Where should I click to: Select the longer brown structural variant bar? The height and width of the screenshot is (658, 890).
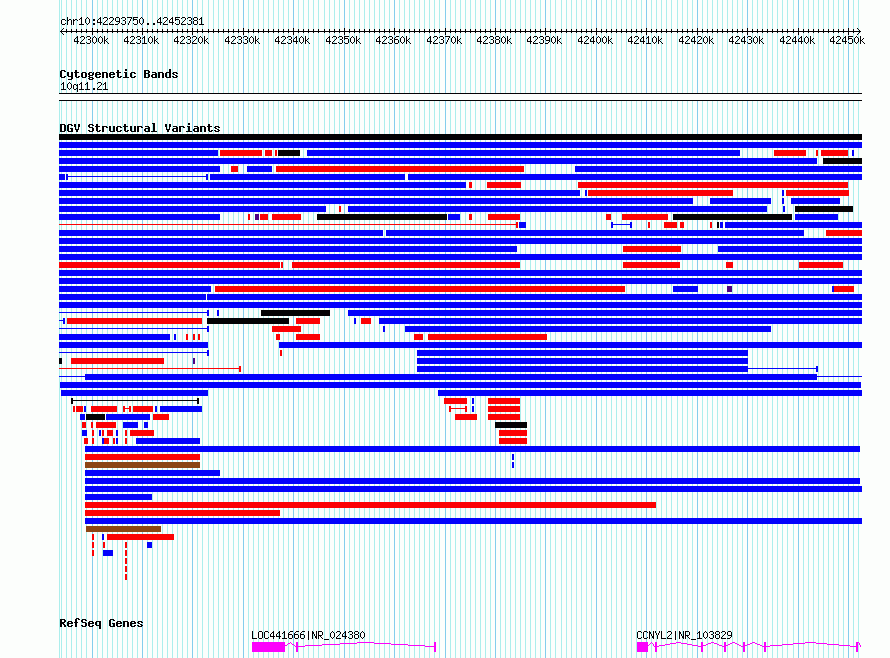[142, 465]
